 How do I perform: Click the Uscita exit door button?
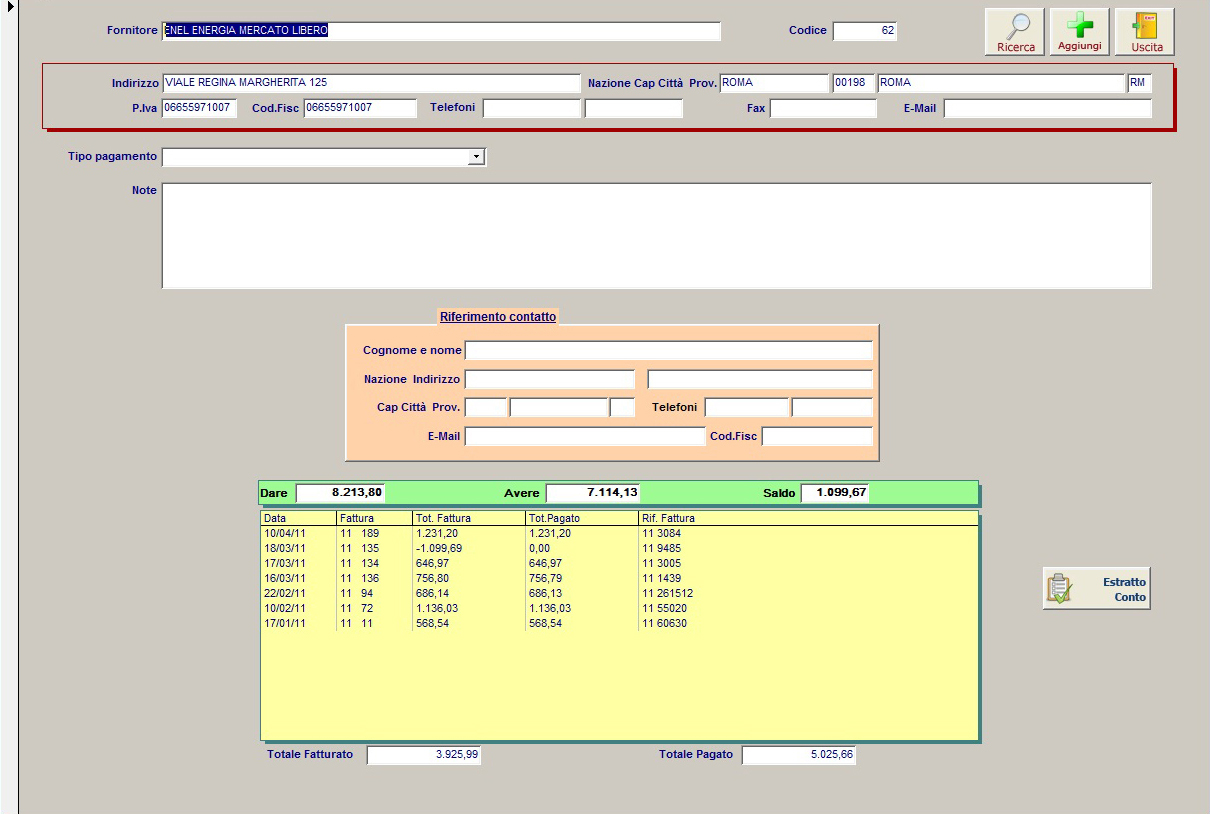point(1146,32)
